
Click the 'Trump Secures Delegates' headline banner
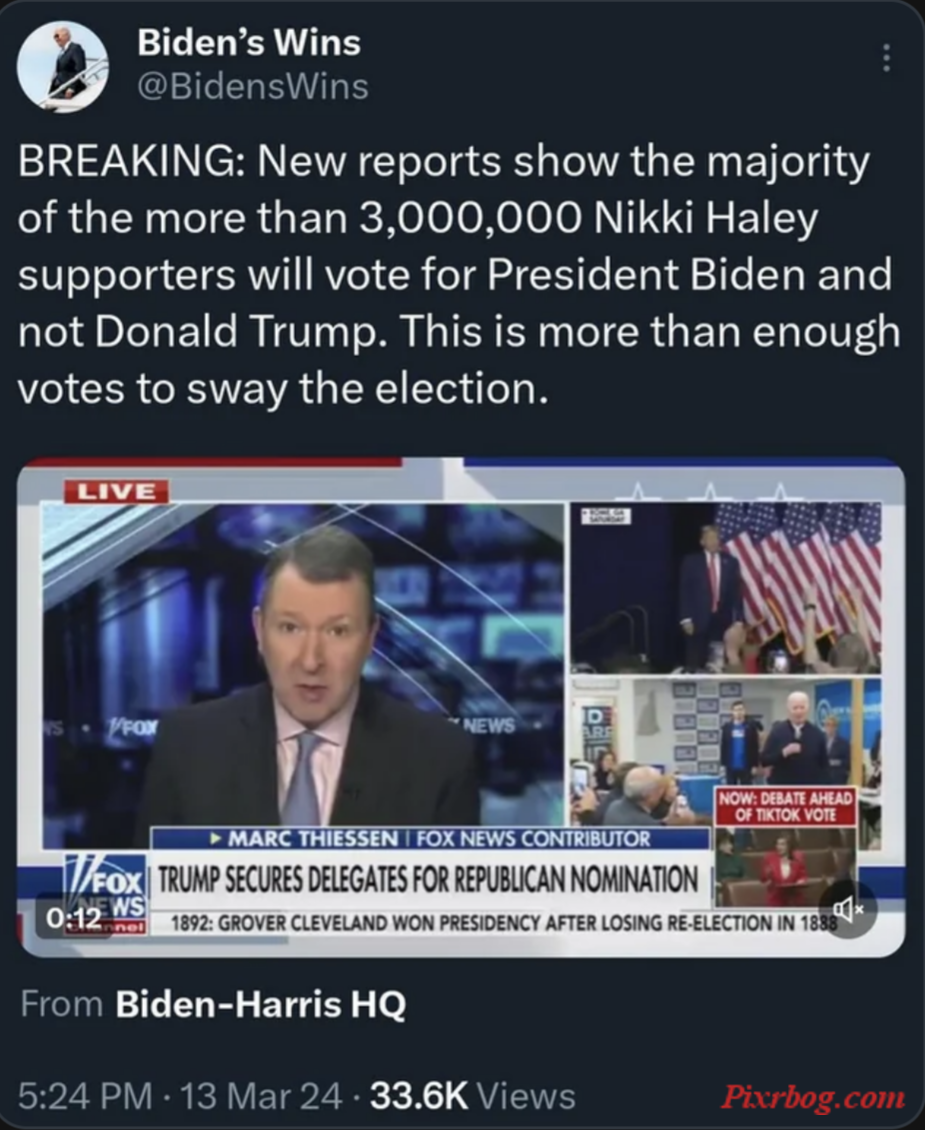click(x=428, y=879)
